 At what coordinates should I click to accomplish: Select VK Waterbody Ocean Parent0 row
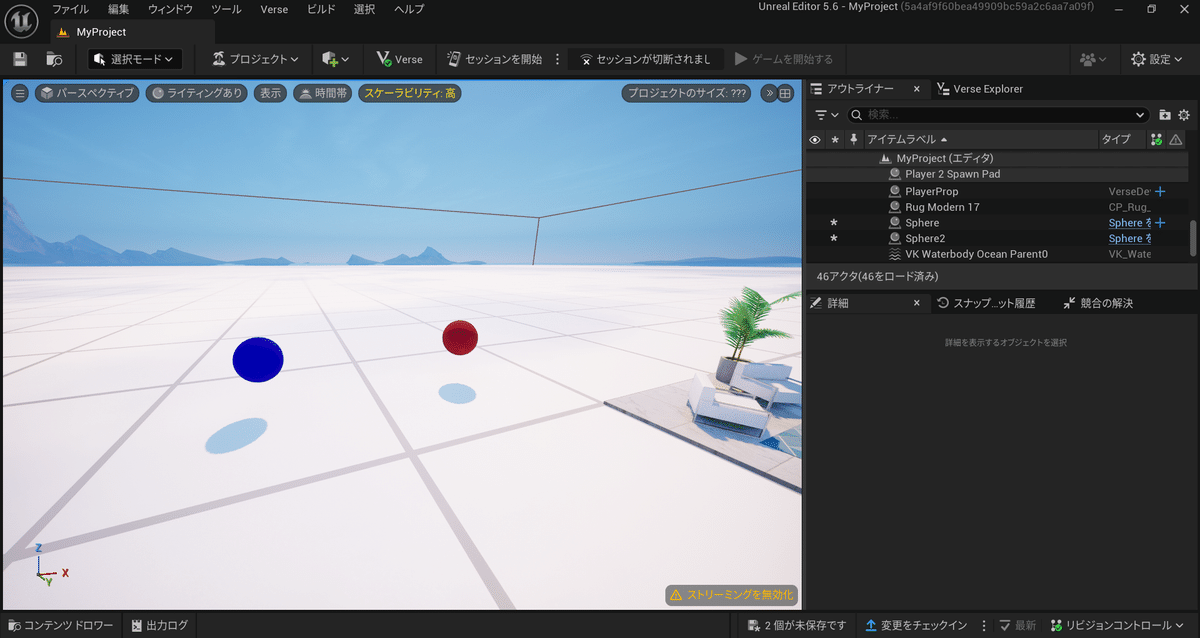click(997, 254)
